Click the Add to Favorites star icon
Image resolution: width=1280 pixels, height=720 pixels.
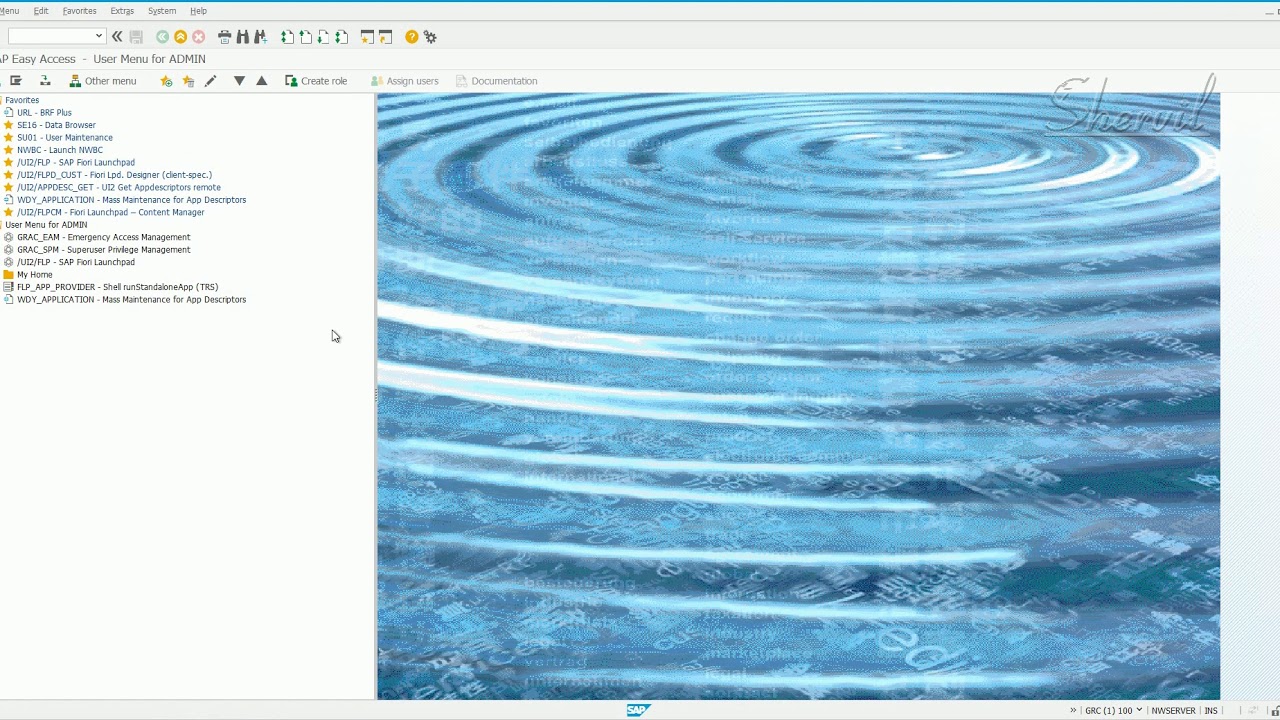point(166,81)
